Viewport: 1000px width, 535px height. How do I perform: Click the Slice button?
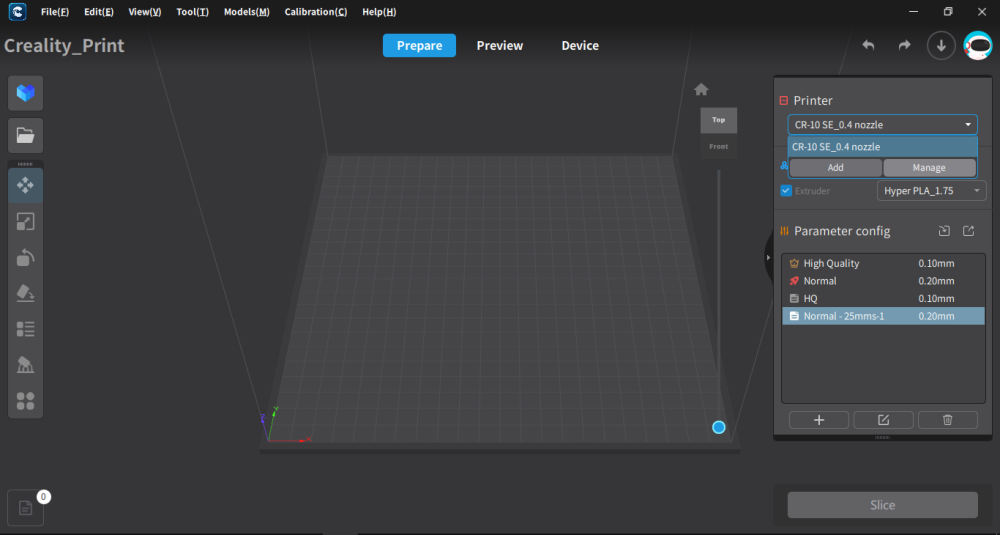[x=883, y=505]
